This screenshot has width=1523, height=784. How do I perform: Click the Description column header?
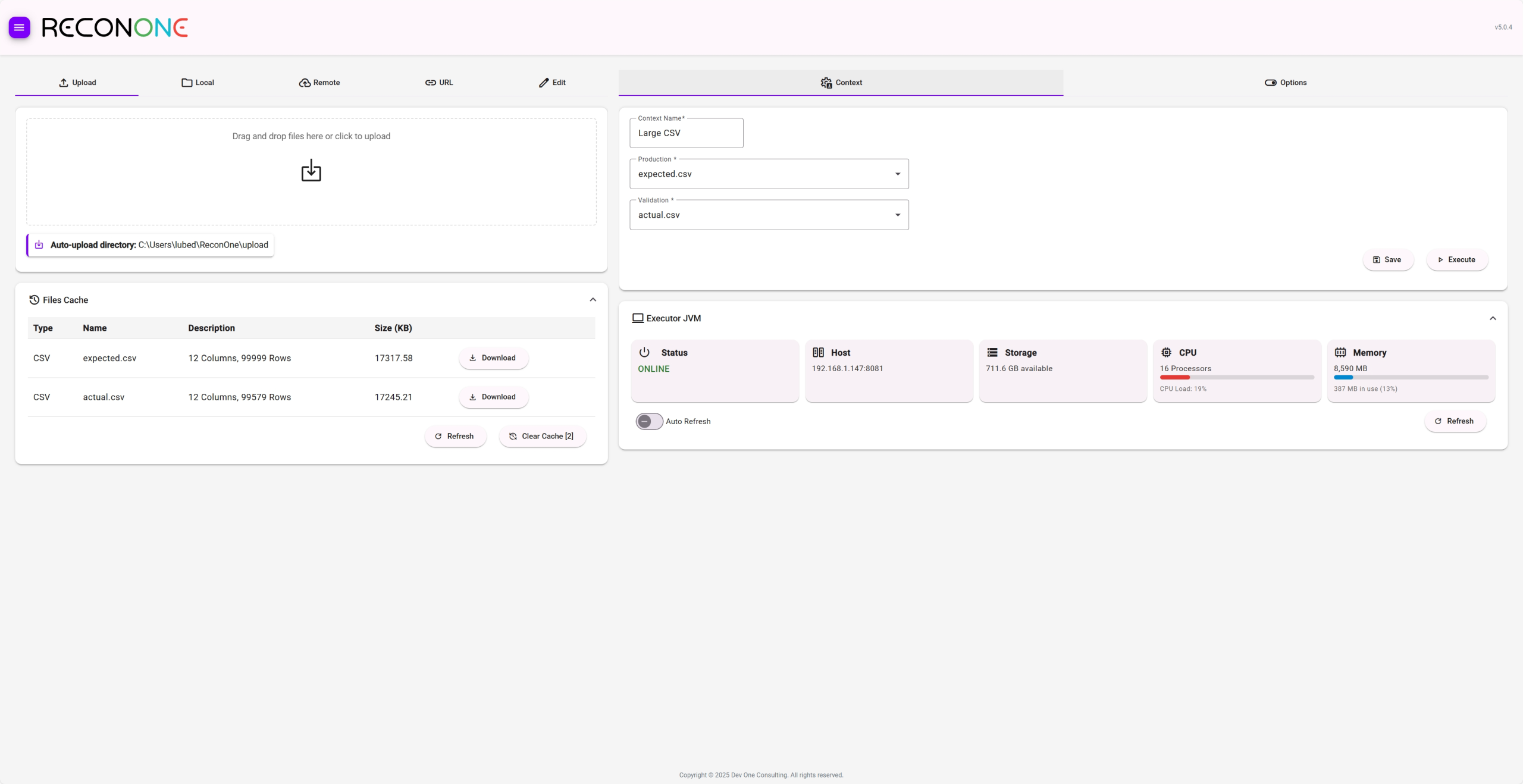point(211,328)
